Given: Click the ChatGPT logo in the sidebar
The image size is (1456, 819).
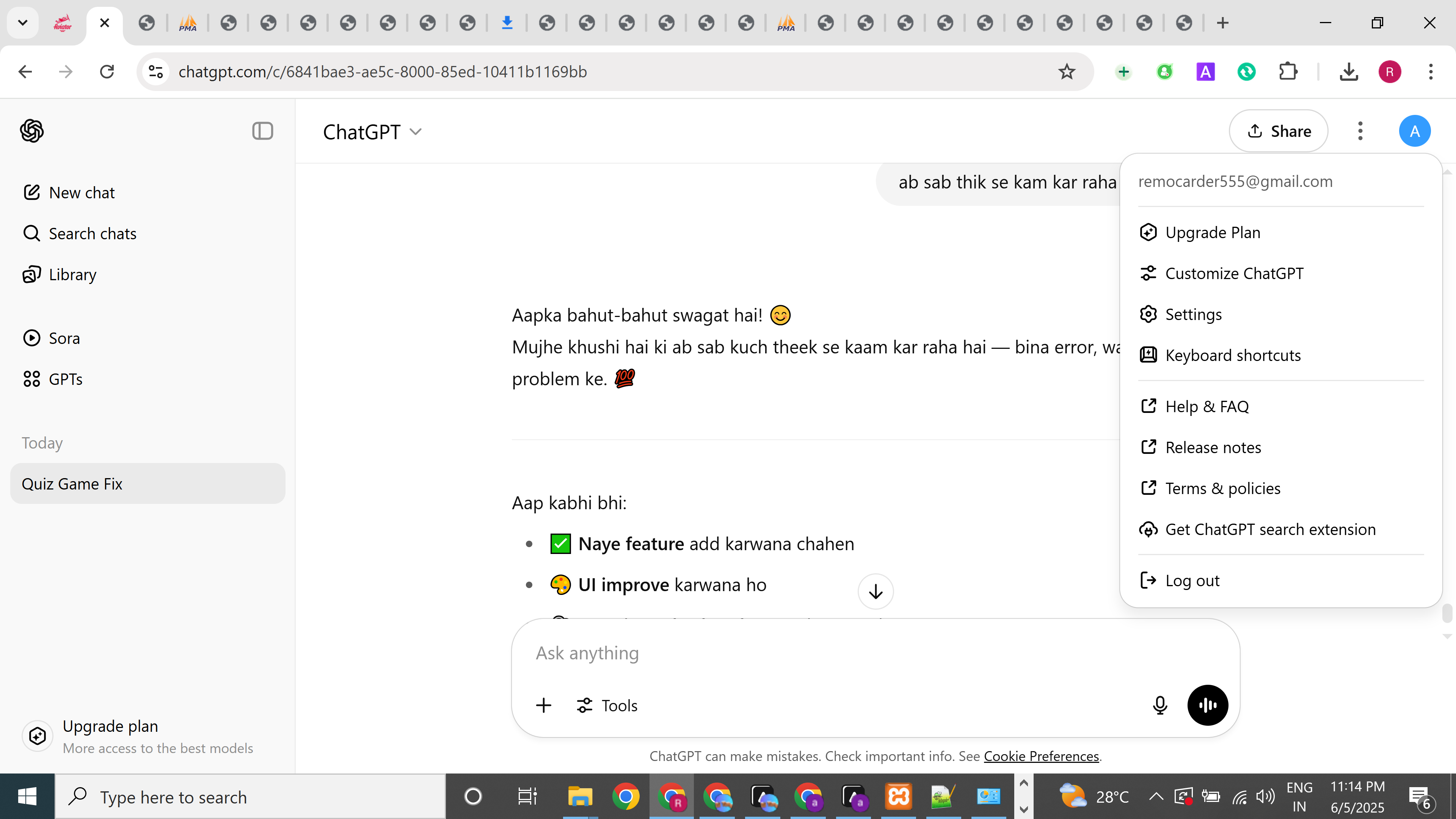Looking at the screenshot, I should [x=31, y=131].
